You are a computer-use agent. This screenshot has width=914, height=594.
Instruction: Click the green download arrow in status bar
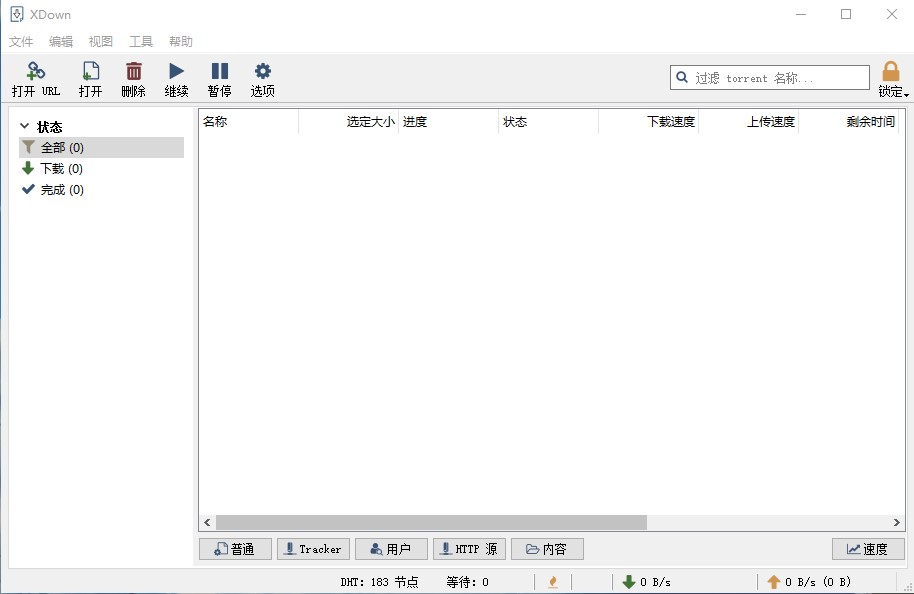(x=628, y=582)
